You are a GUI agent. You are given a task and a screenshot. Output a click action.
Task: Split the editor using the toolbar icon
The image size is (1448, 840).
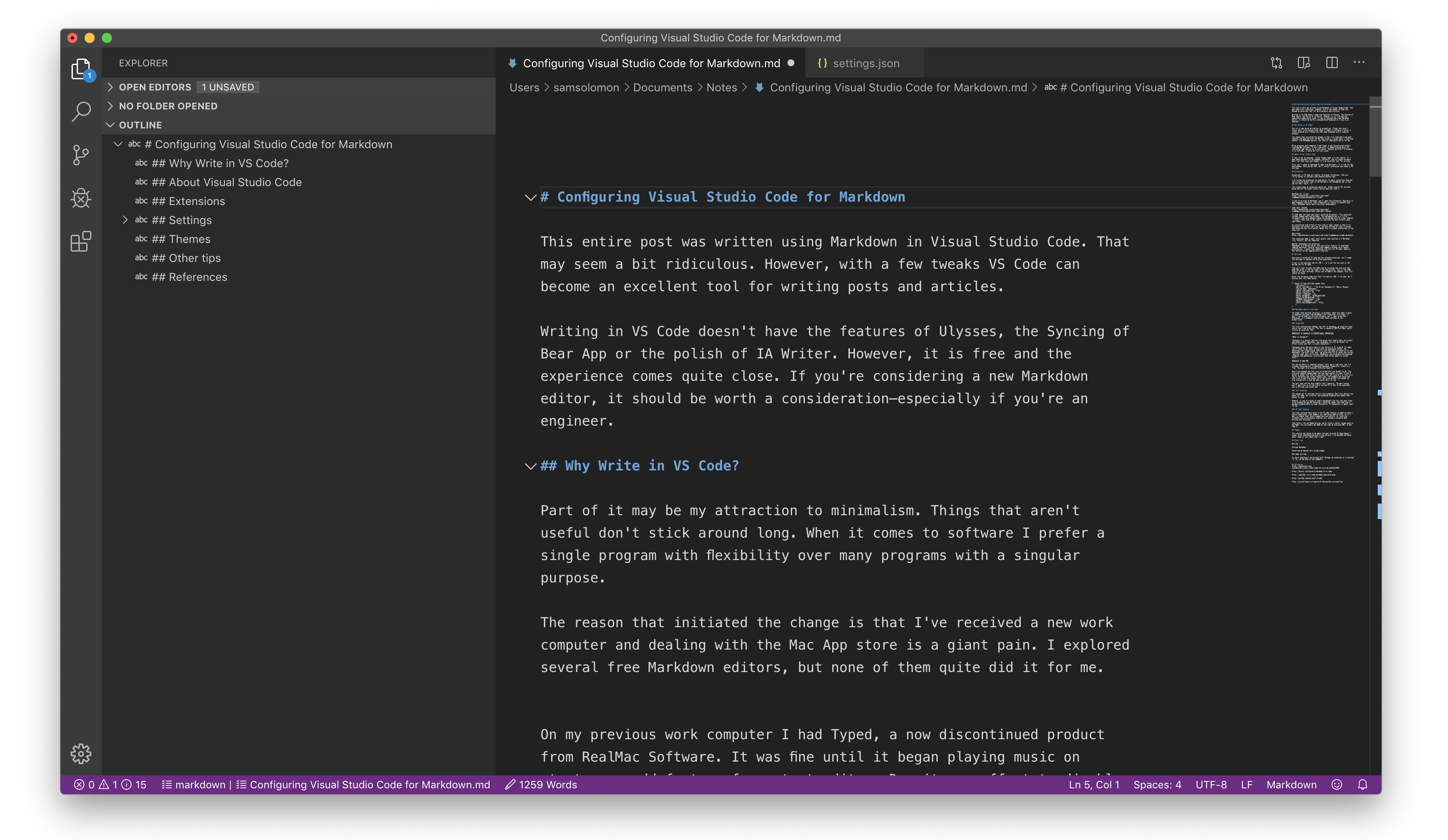1332,63
